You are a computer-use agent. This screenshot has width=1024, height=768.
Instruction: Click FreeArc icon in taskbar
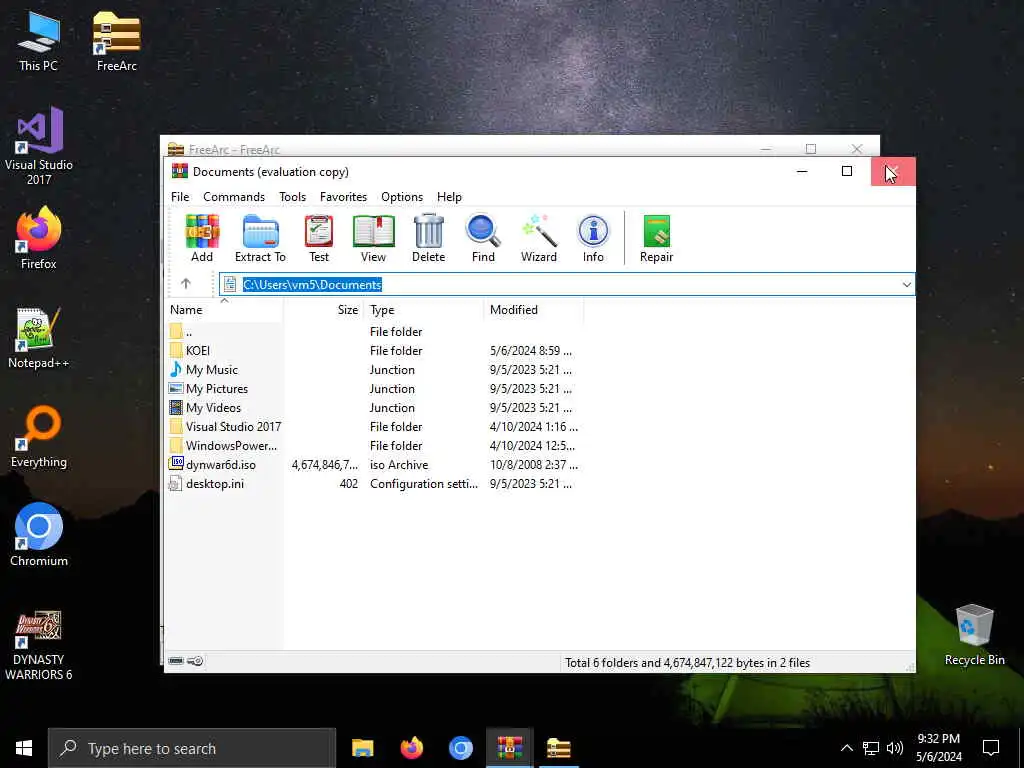[x=558, y=748]
